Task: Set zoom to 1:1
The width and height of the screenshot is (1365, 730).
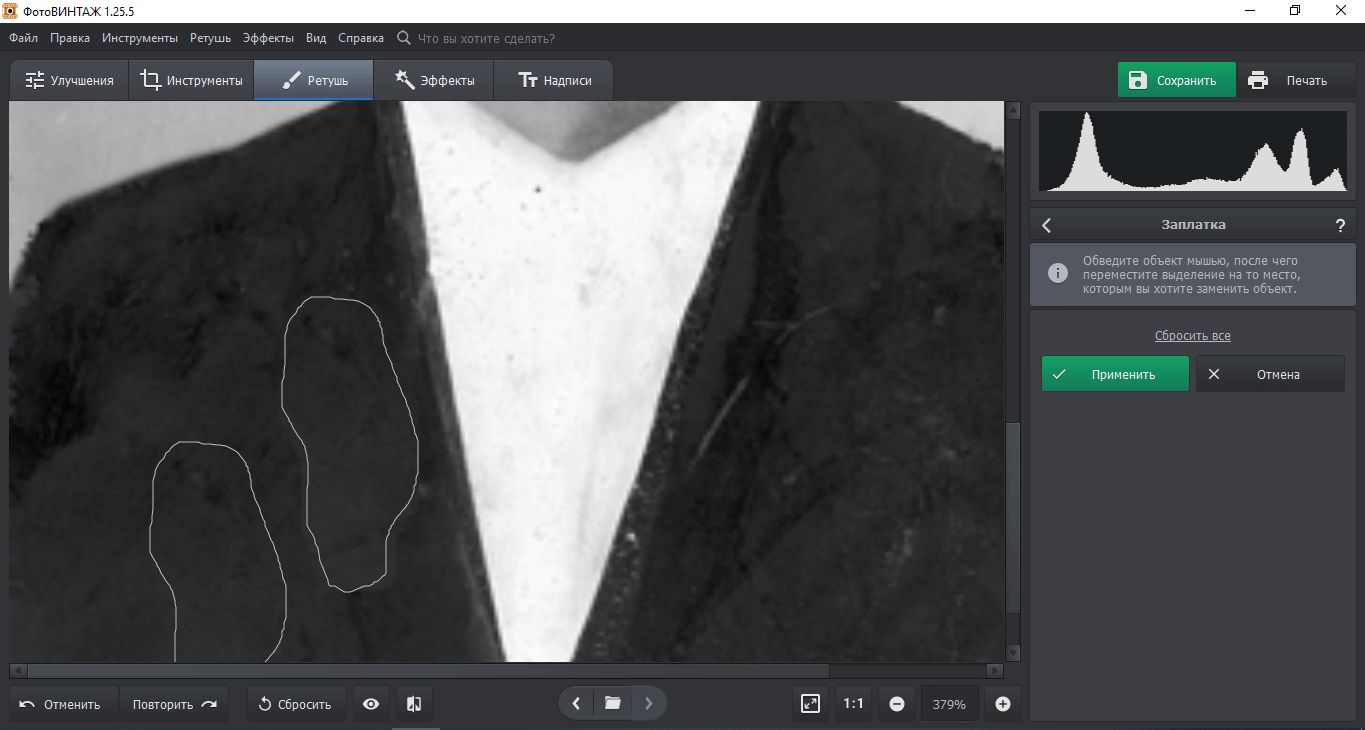Action: point(853,704)
